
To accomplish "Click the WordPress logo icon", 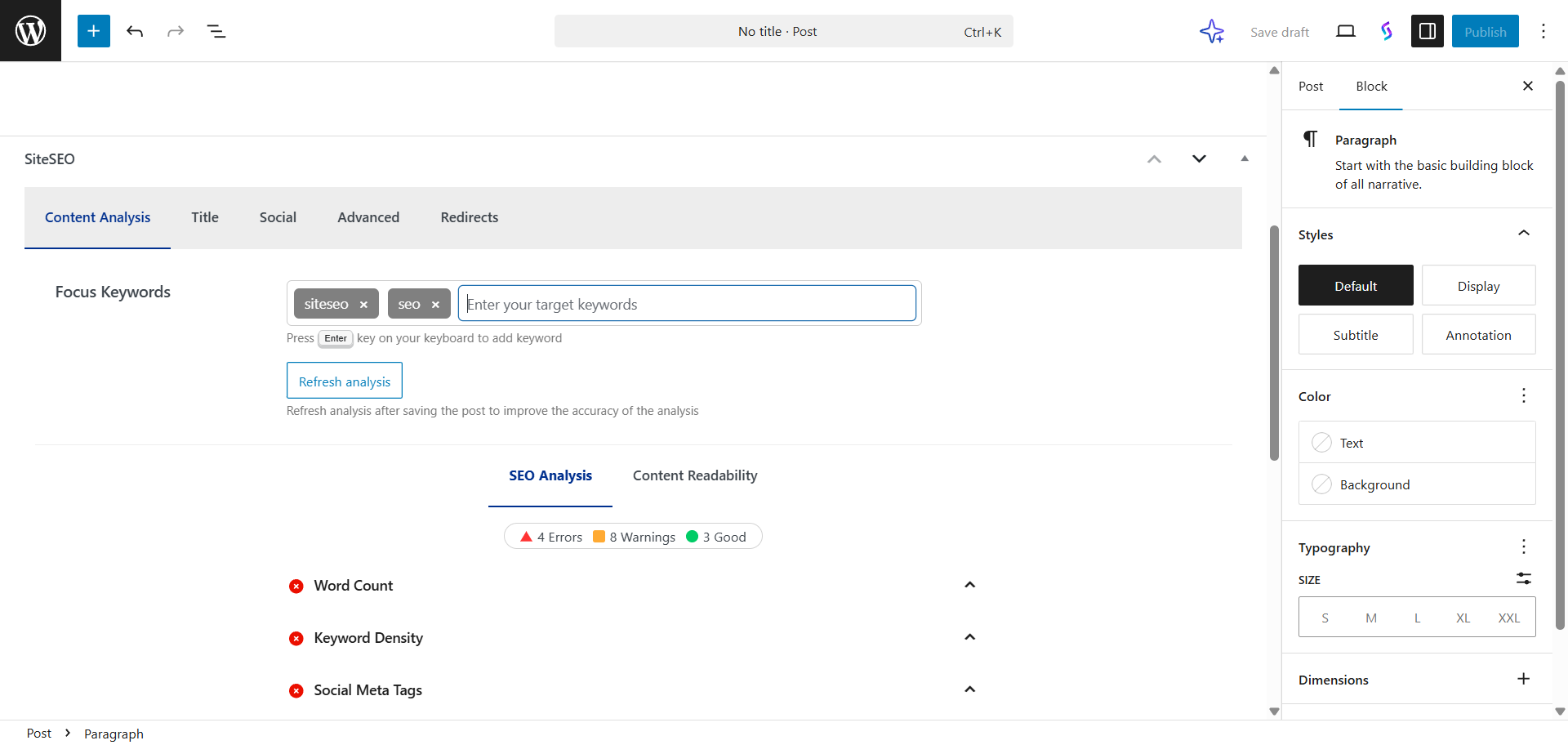I will 30,31.
